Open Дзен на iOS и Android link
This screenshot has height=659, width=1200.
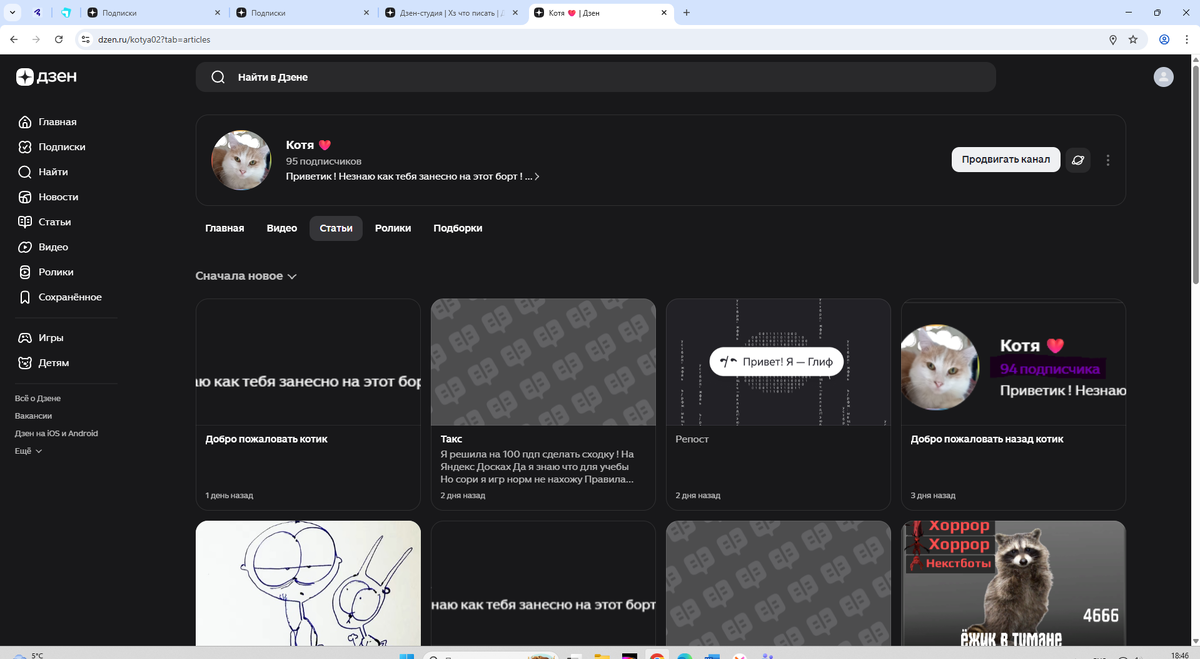point(56,433)
